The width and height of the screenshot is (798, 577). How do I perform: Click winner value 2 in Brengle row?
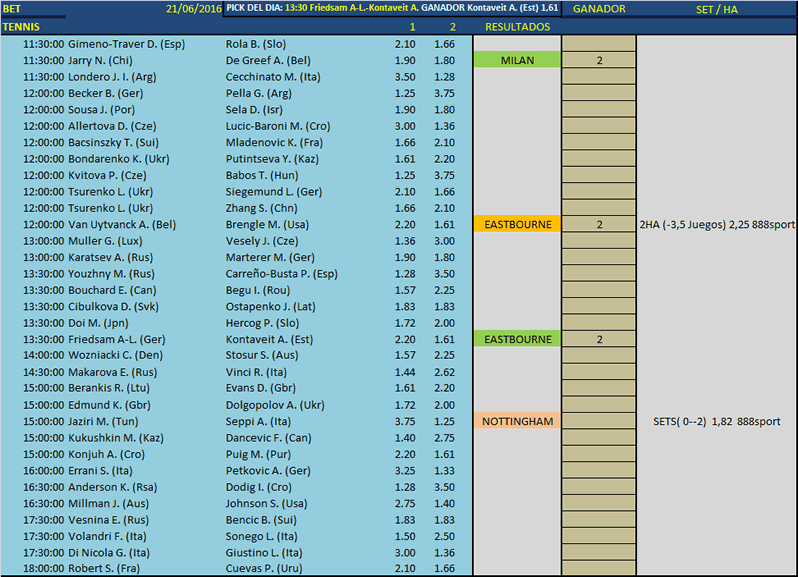pos(599,224)
